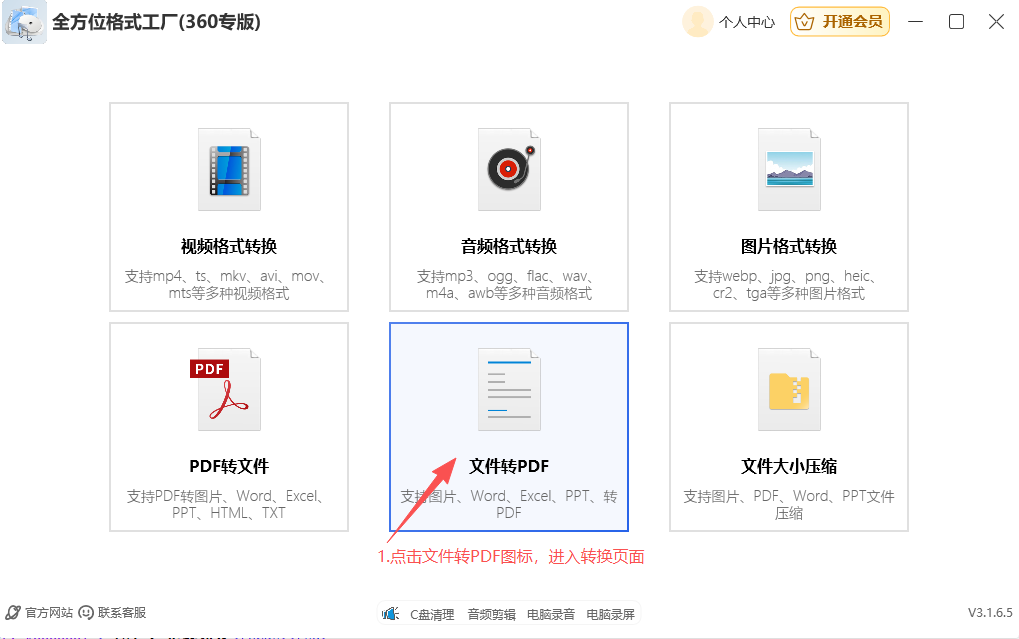Open the 音频剪辑 audio editing tool

tap(491, 614)
